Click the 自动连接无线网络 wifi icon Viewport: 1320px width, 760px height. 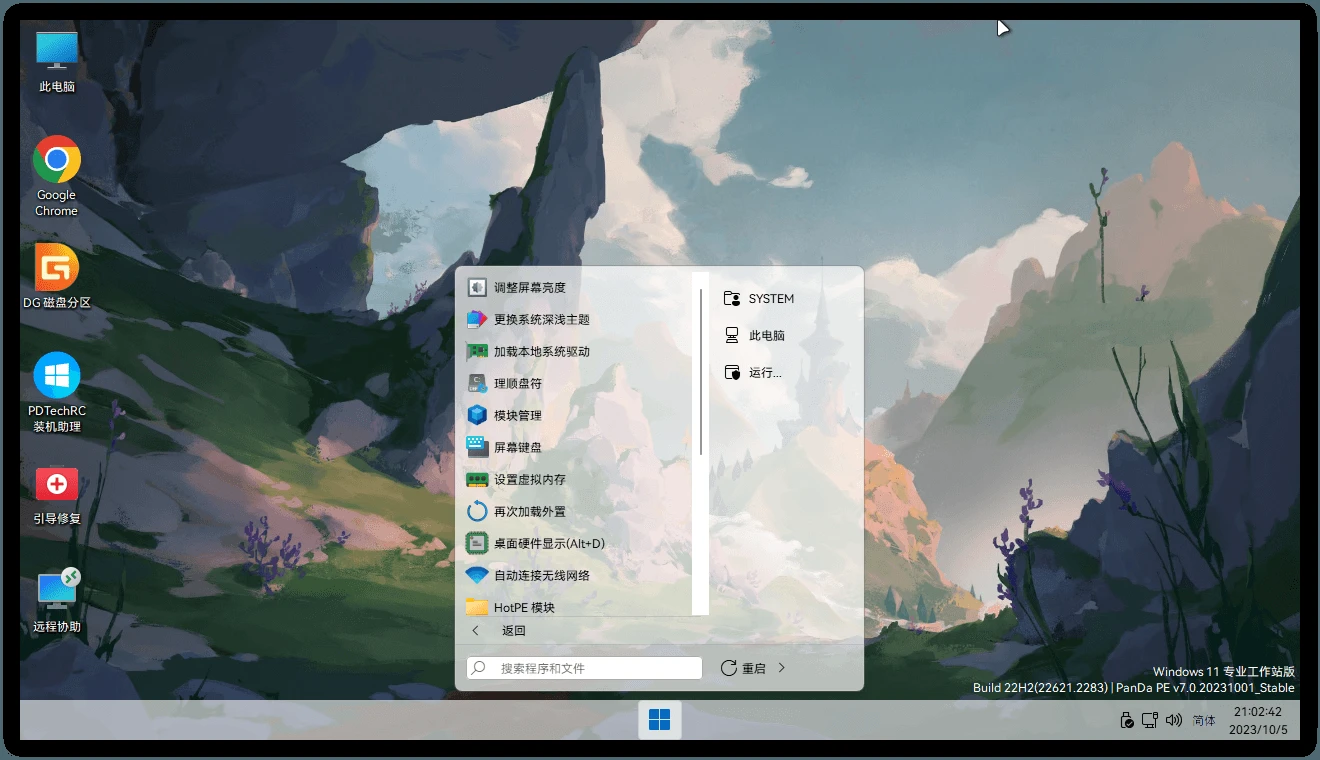coord(477,575)
